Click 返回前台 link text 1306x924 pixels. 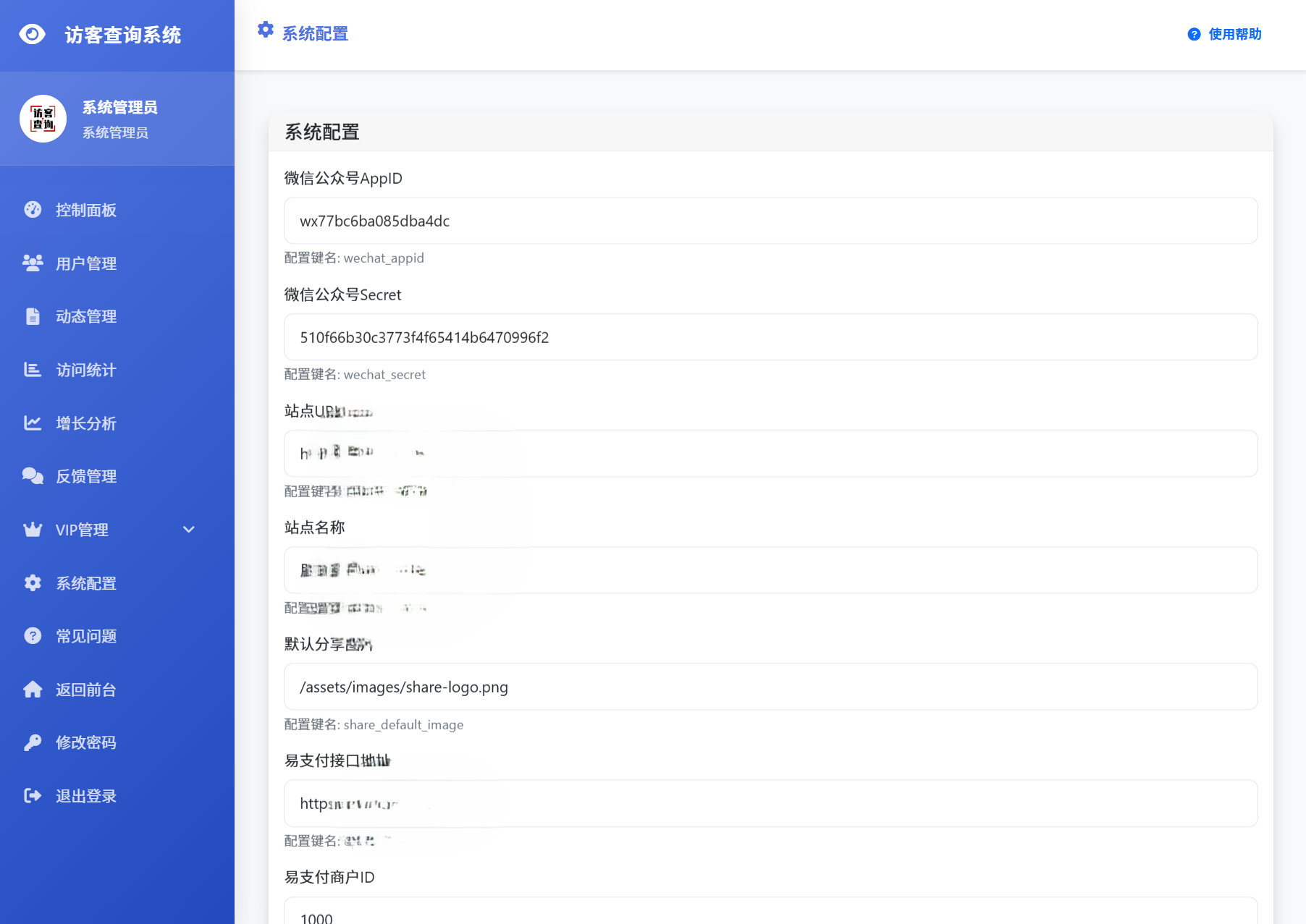86,690
